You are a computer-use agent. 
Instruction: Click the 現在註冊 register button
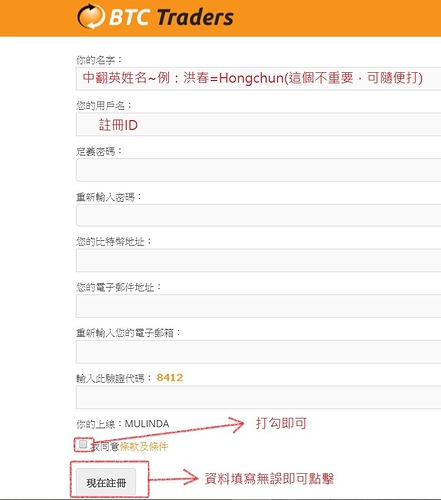pyautogui.click(x=106, y=482)
